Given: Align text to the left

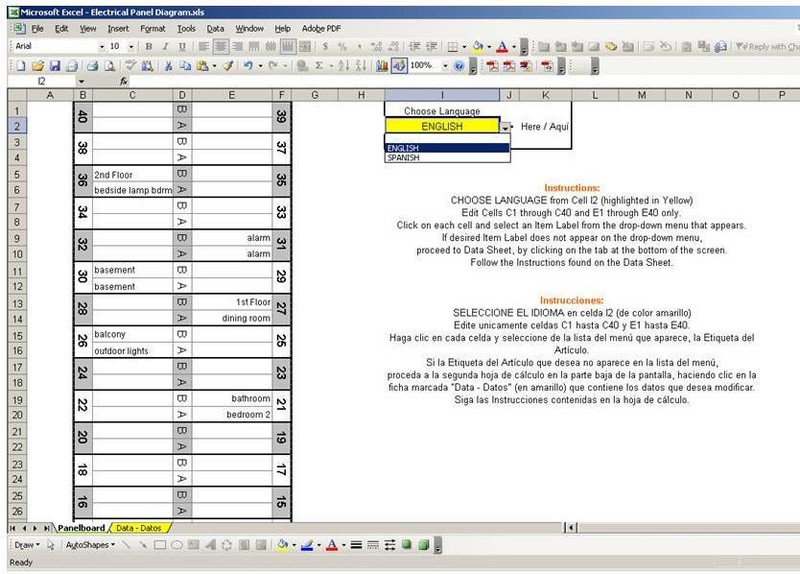Looking at the screenshot, I should (x=204, y=47).
